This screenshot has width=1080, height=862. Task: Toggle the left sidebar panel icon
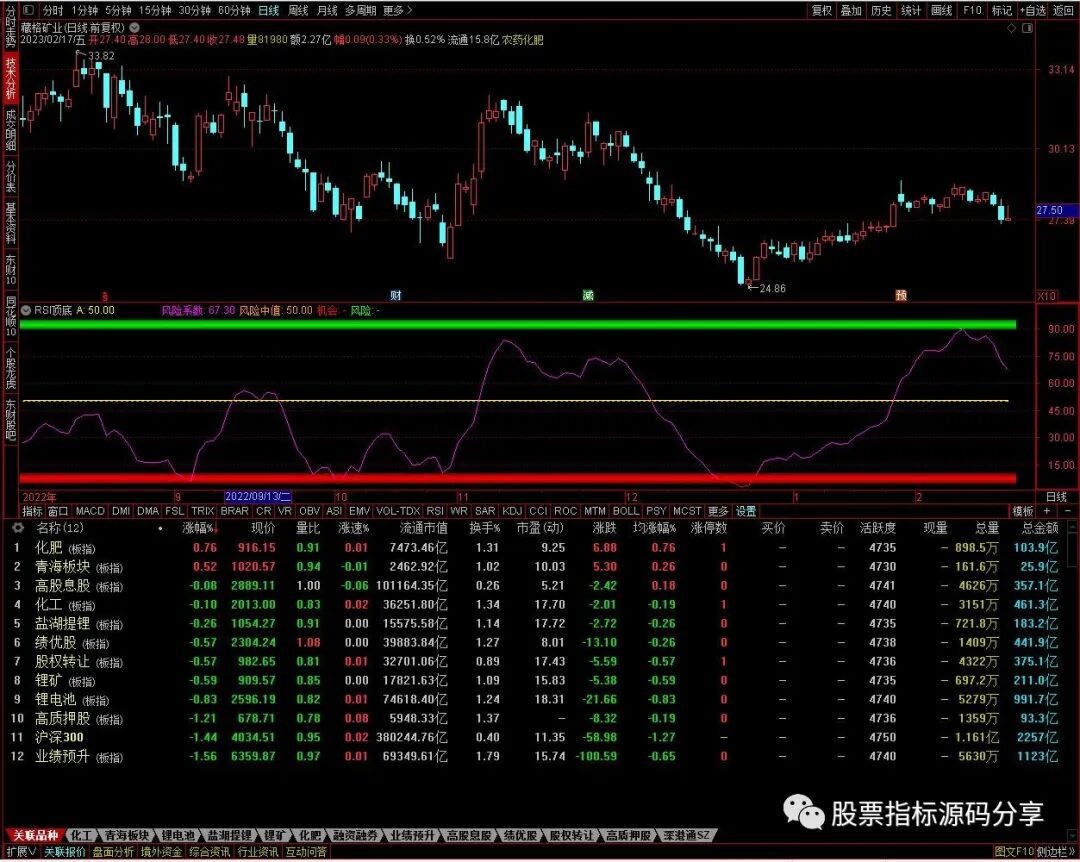pyautogui.click(x=28, y=10)
